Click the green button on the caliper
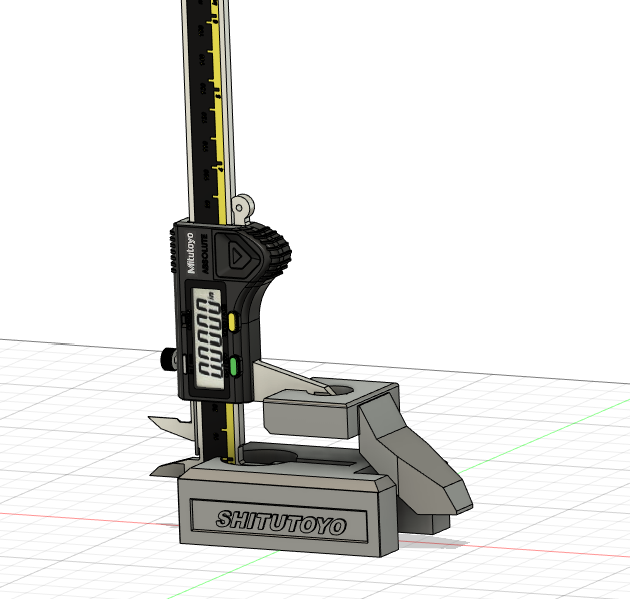 tap(232, 366)
